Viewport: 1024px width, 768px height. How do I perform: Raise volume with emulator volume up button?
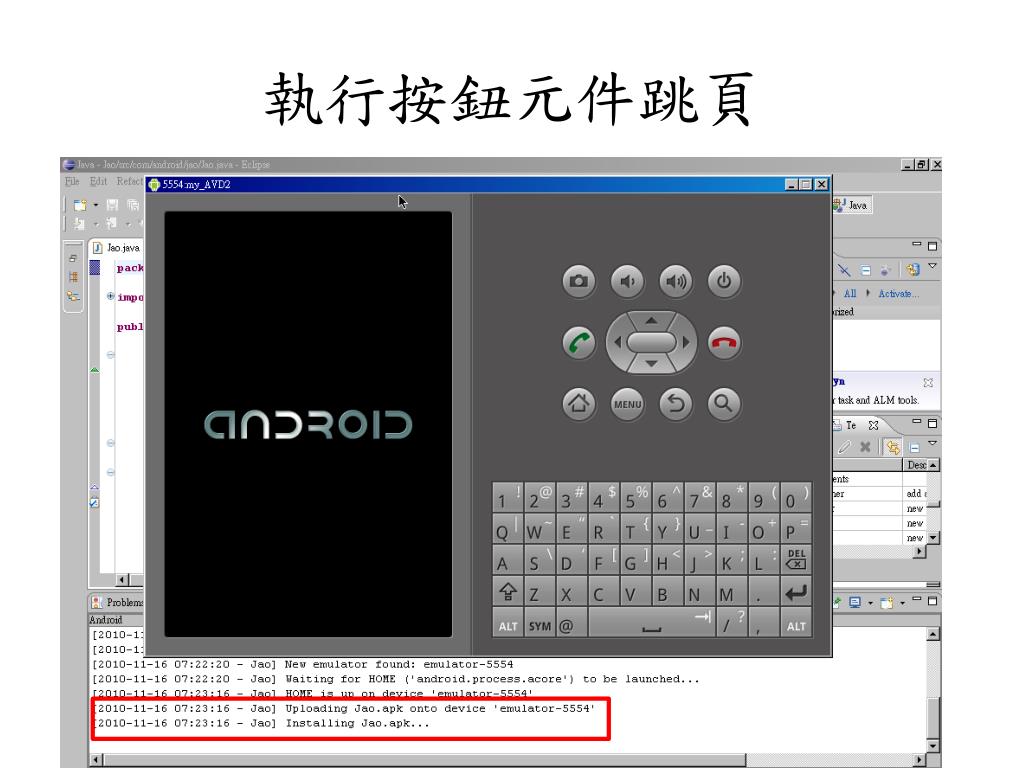pos(675,281)
